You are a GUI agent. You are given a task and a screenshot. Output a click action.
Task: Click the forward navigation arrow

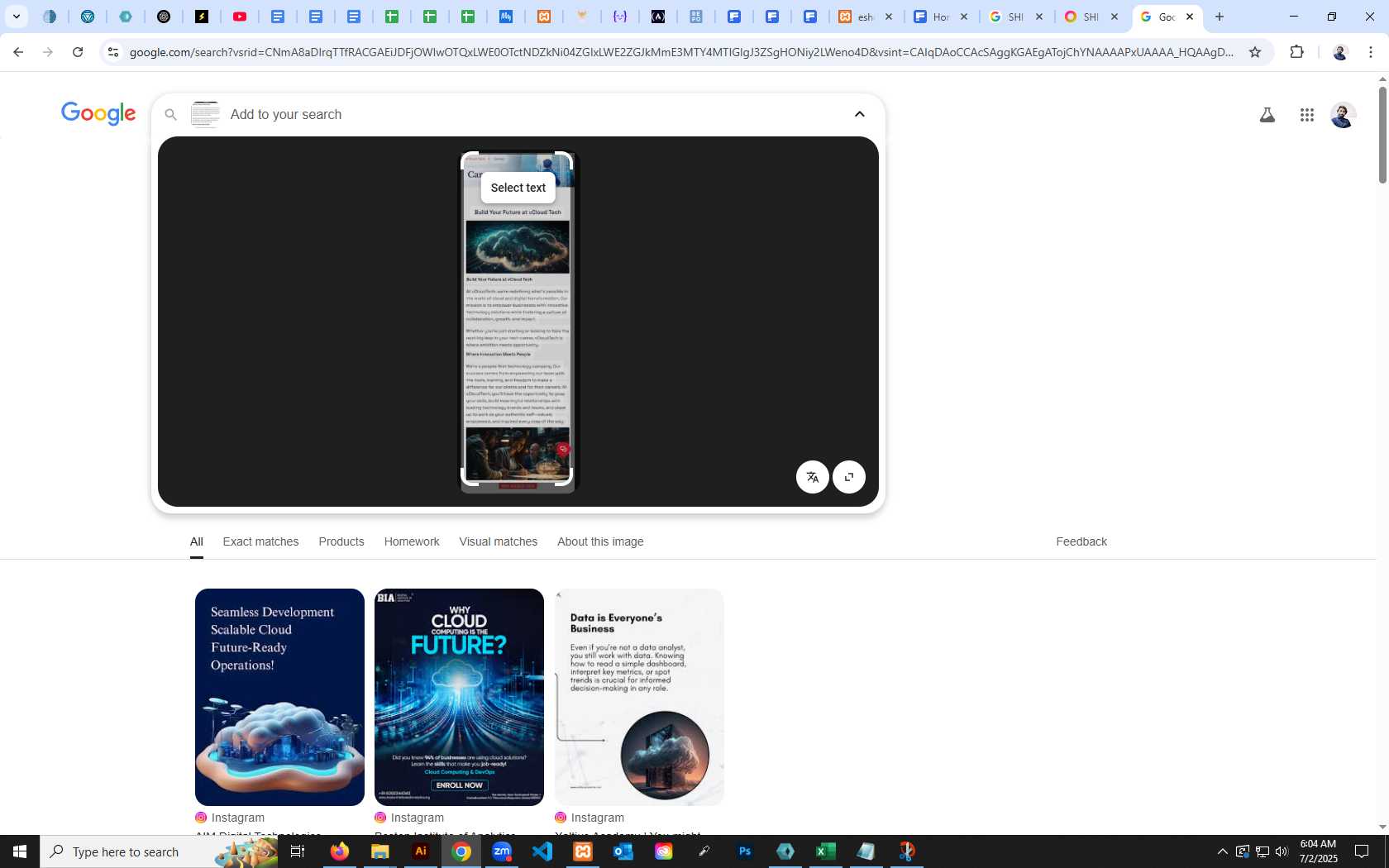(48, 52)
